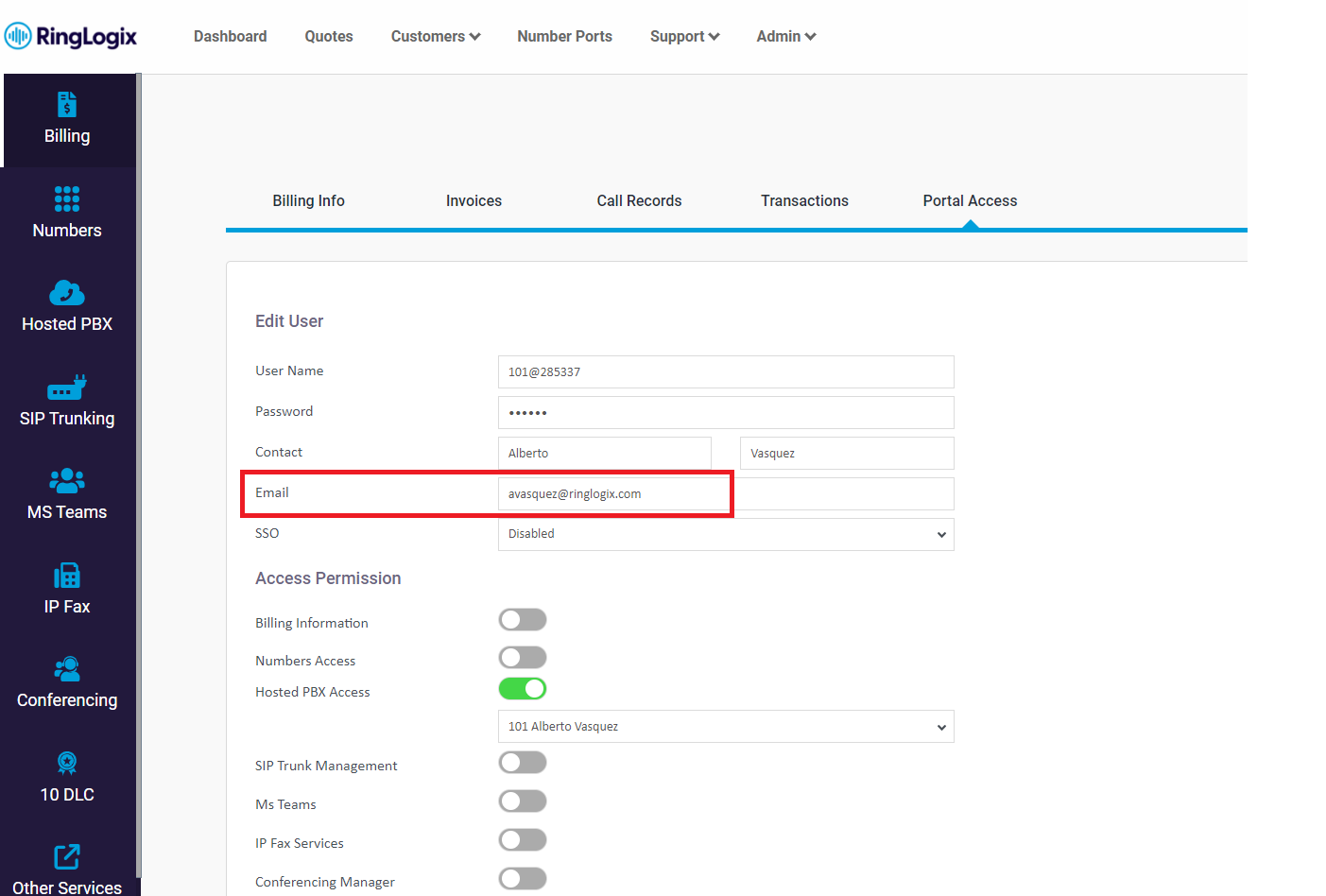This screenshot has height=896, width=1326.
Task: Disable Hosted PBX Access switch
Action: point(523,689)
